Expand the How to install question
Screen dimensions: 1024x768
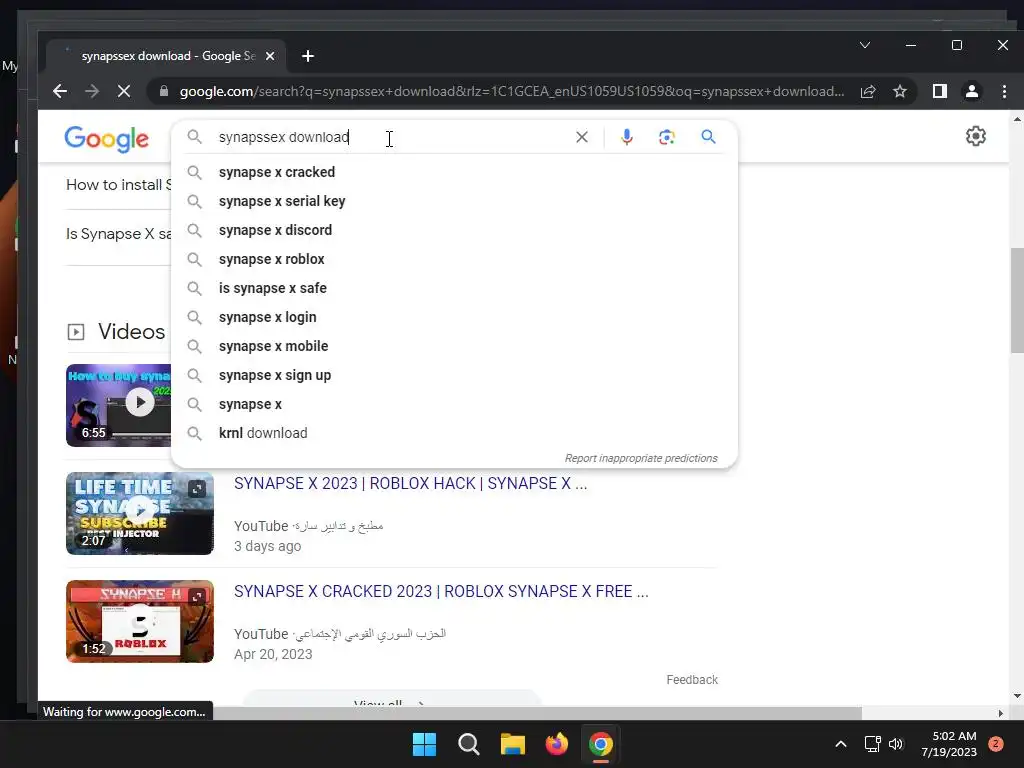pos(118,185)
